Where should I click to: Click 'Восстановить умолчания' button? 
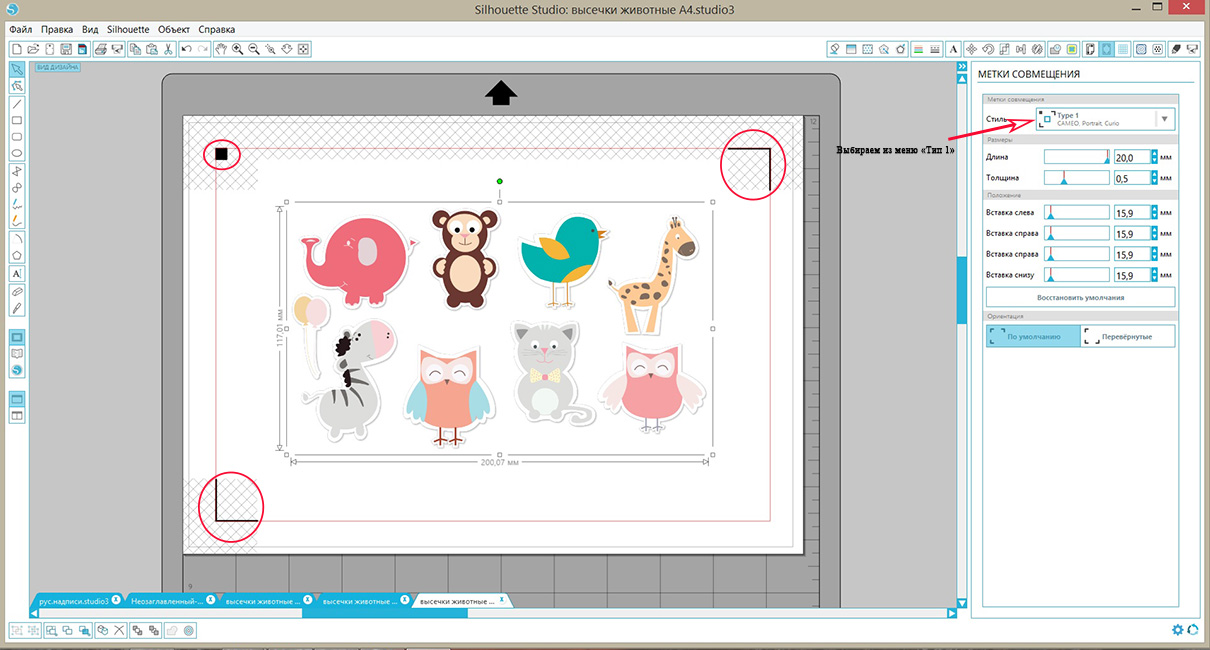1080,297
